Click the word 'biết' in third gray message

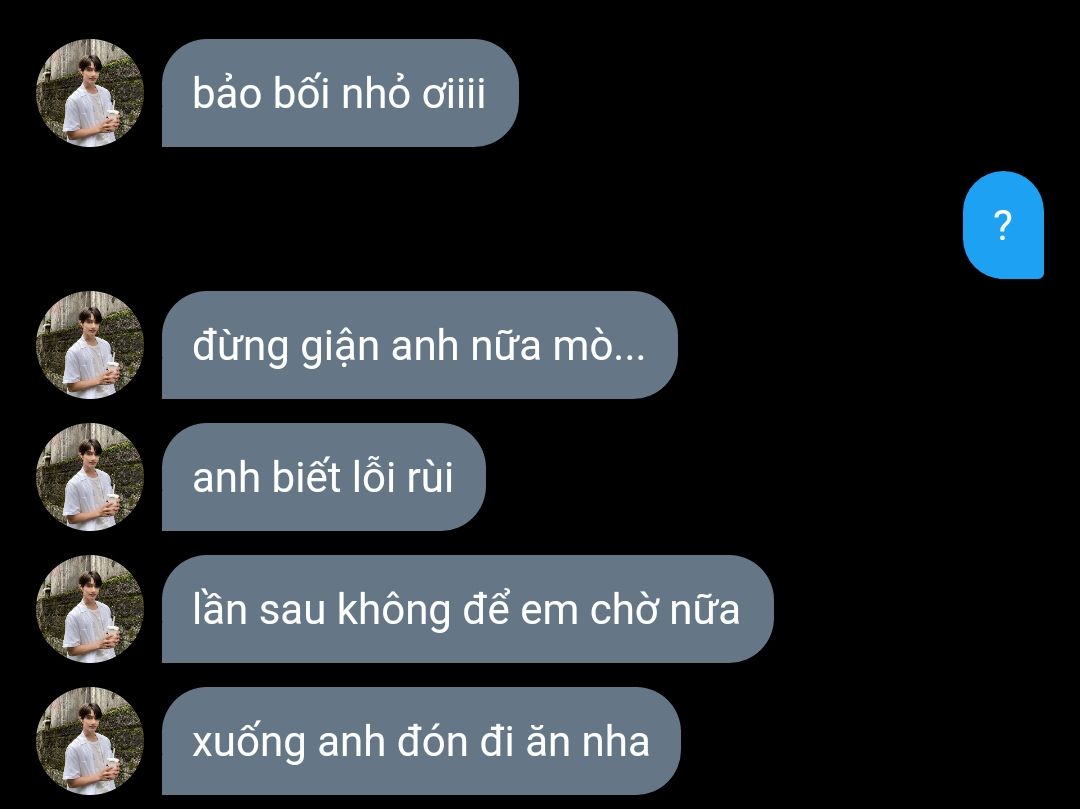(307, 476)
